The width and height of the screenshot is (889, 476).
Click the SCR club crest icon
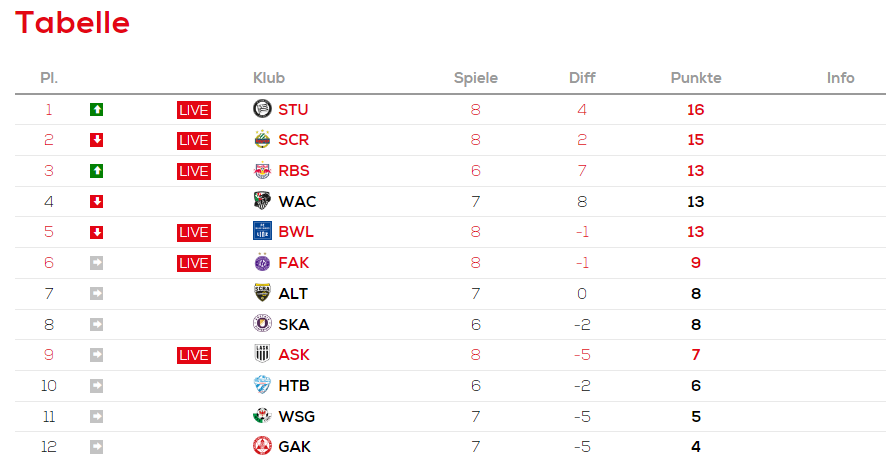pyautogui.click(x=262, y=140)
